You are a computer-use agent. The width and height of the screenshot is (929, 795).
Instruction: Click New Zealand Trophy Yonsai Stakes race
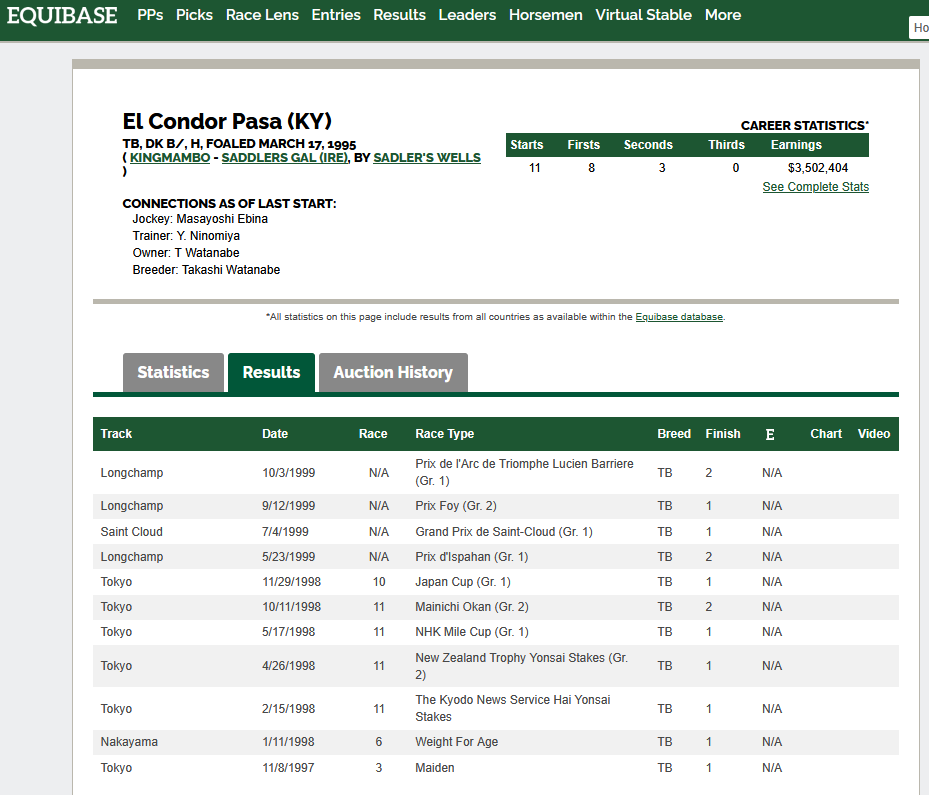click(x=521, y=666)
